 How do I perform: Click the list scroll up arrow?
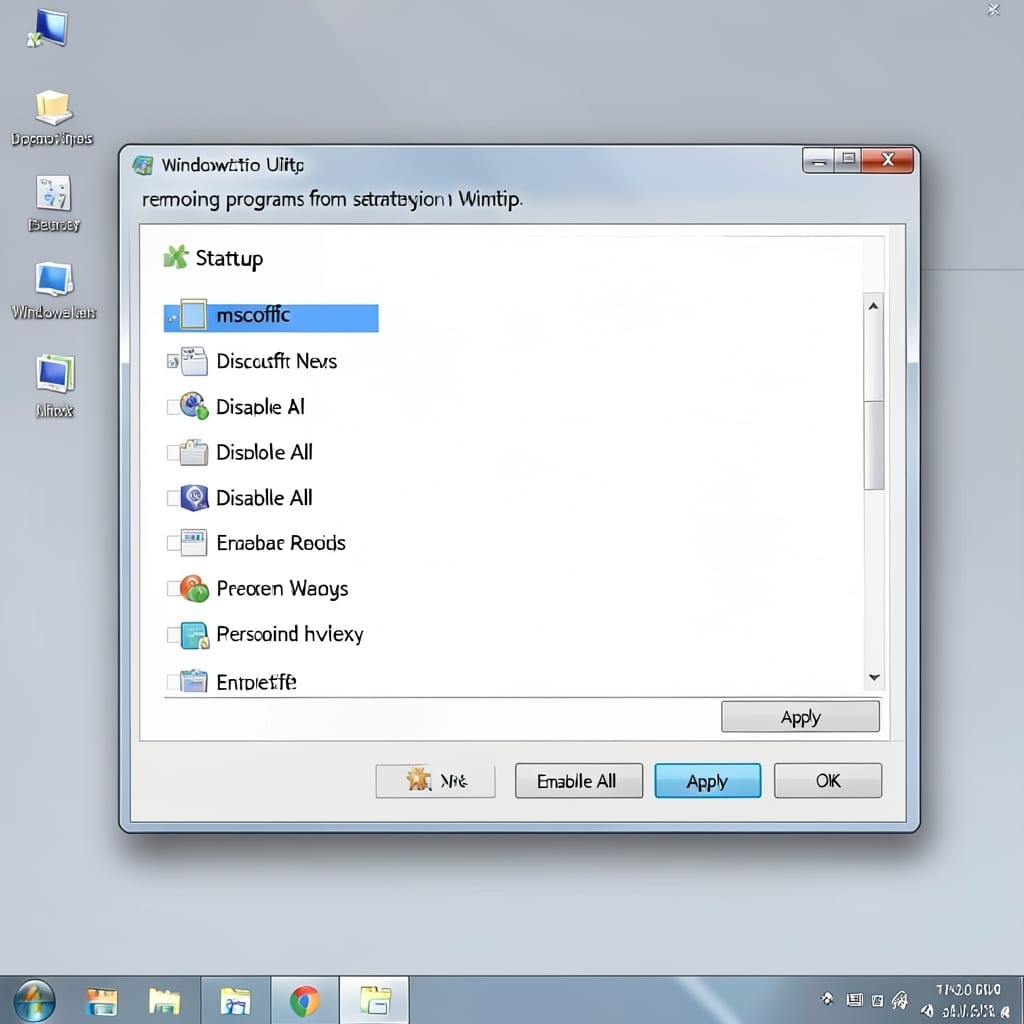873,306
